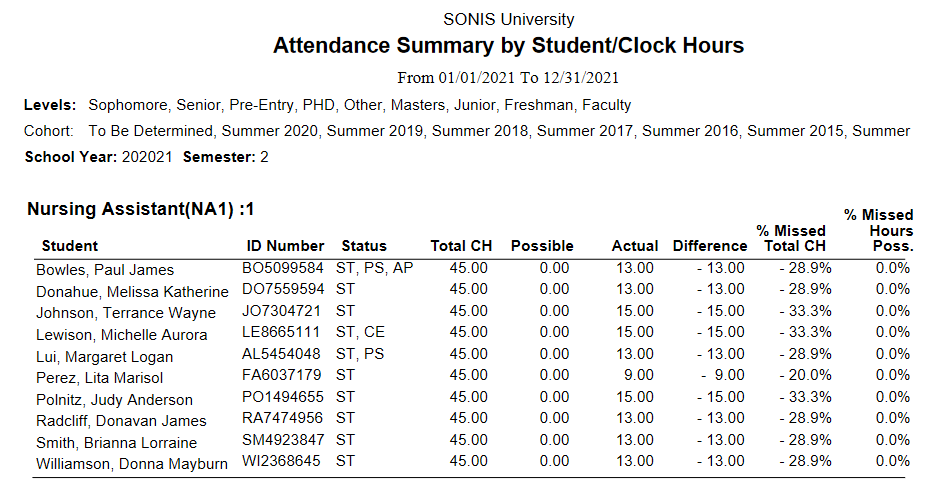The height and width of the screenshot is (490, 936).
Task: Click the ID Number column header
Action: tap(285, 246)
